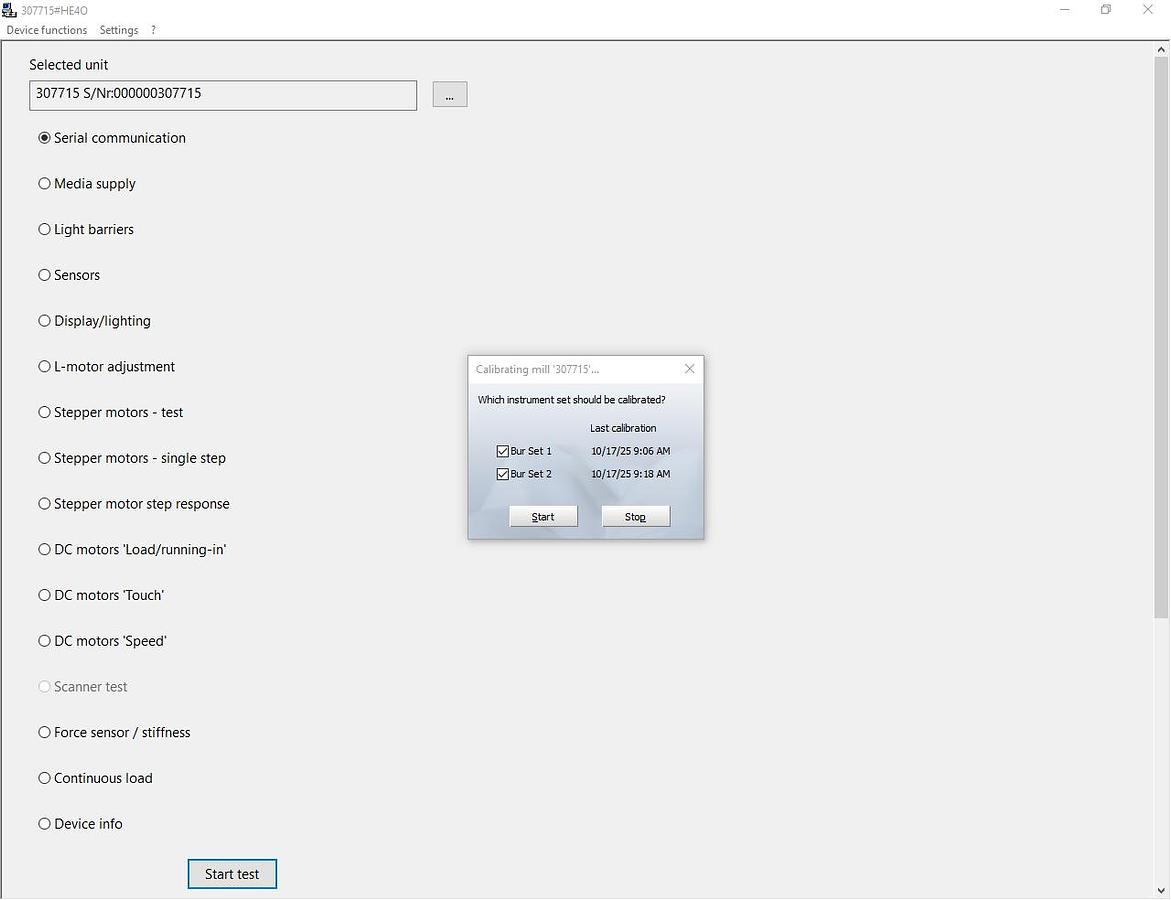Choose DC motors 'Touch' test
This screenshot has height=900, width=1171.
coord(44,595)
